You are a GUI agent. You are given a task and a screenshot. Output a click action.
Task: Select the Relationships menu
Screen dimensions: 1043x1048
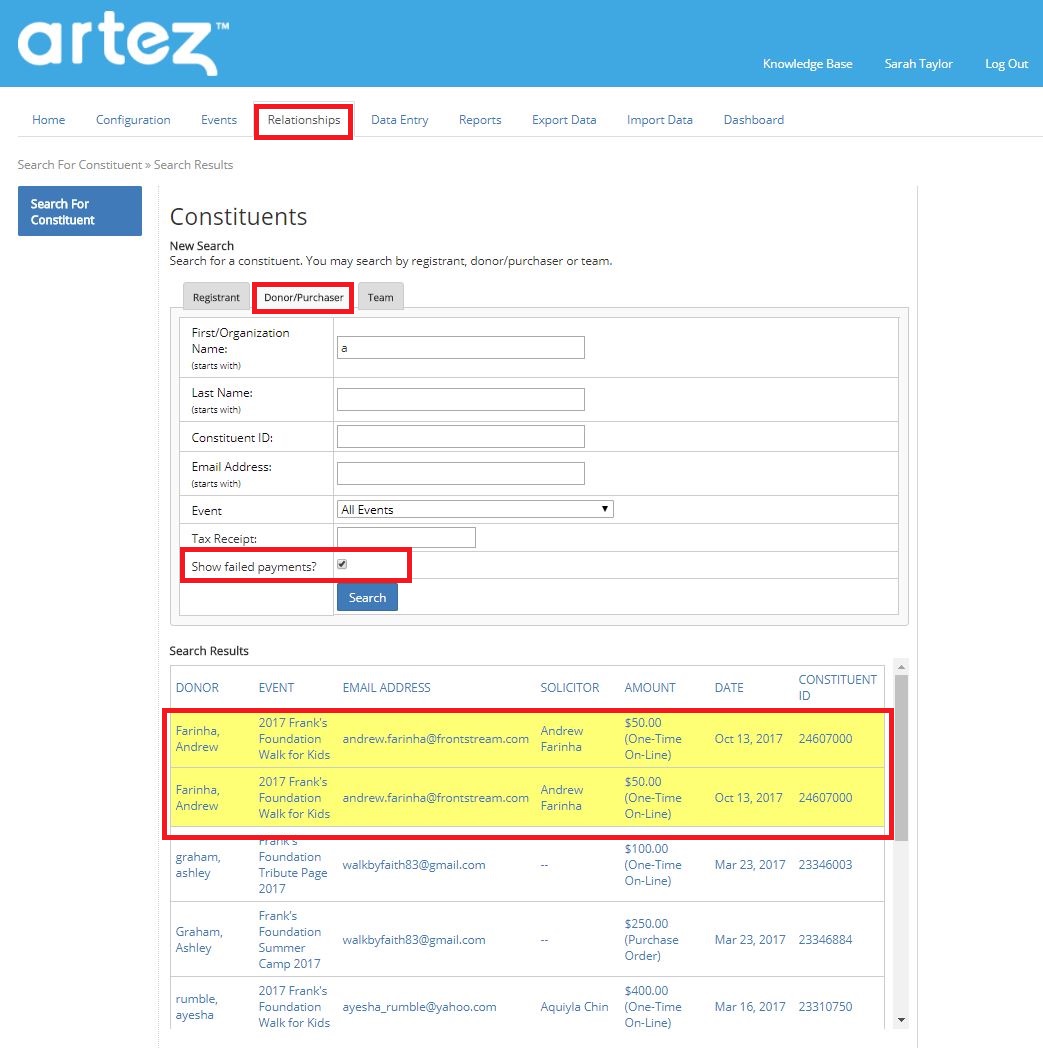tap(304, 120)
